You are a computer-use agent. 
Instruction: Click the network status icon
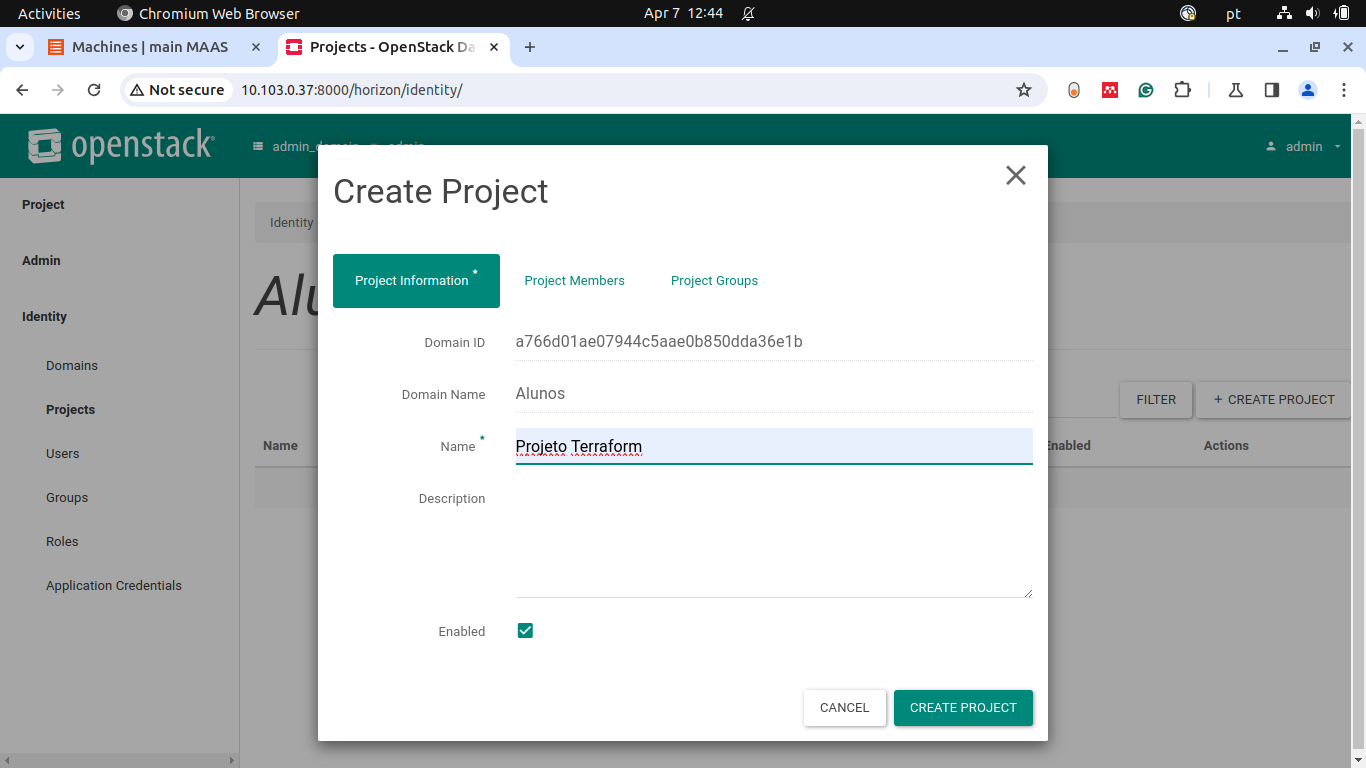[1285, 13]
